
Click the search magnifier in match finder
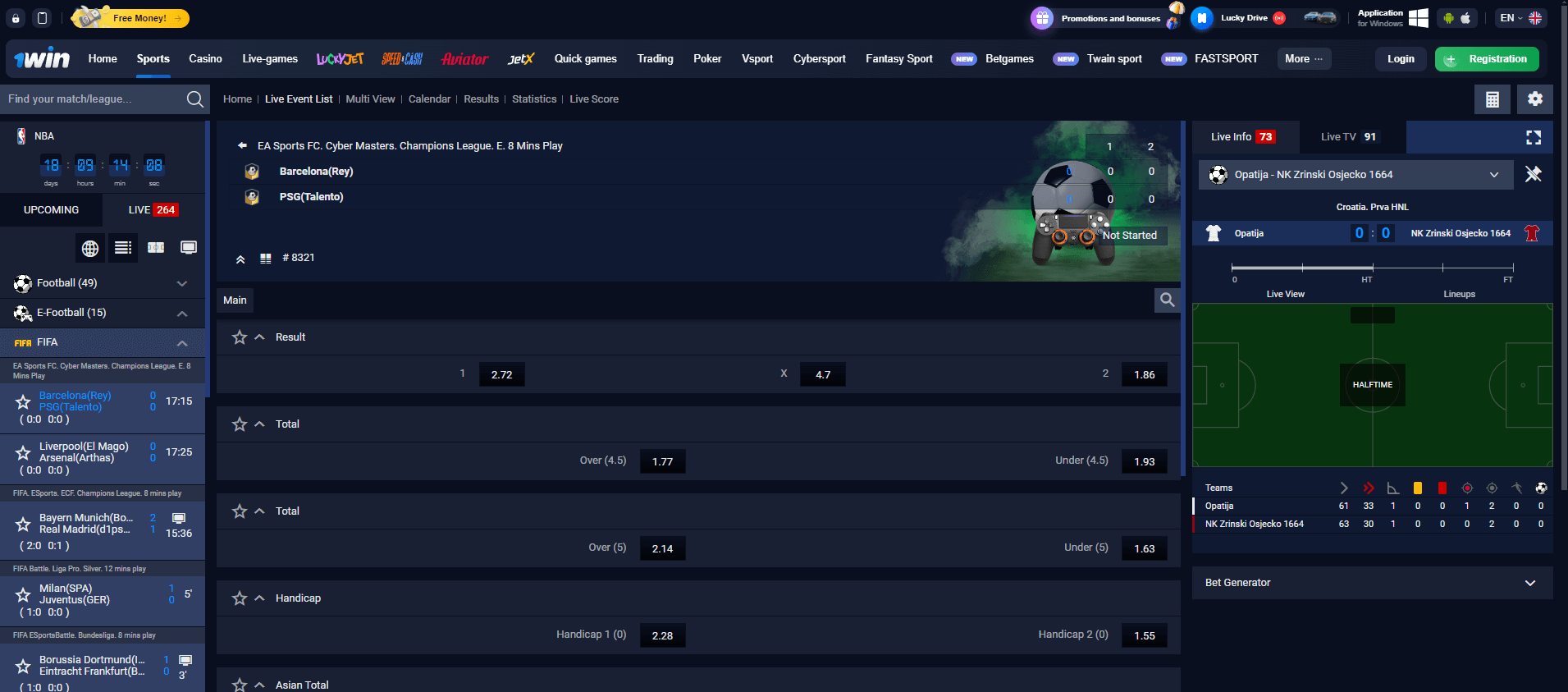tap(194, 99)
